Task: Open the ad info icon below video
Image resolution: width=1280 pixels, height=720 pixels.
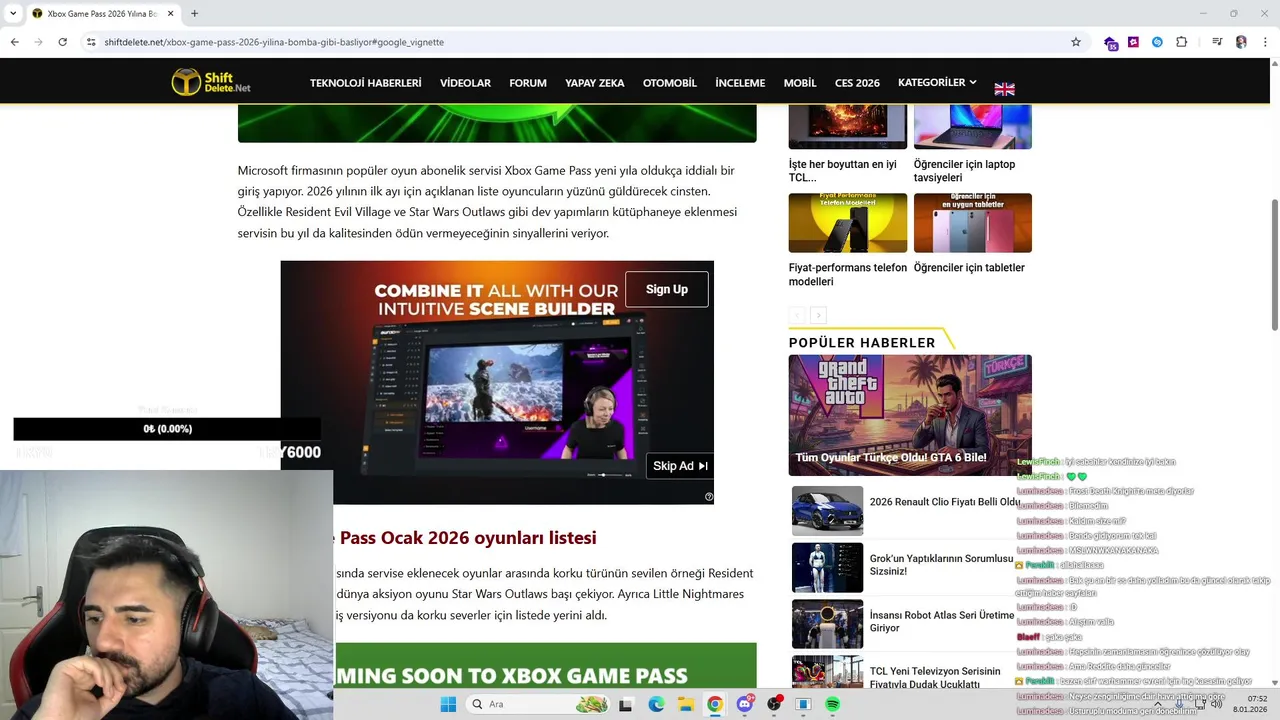Action: [709, 497]
